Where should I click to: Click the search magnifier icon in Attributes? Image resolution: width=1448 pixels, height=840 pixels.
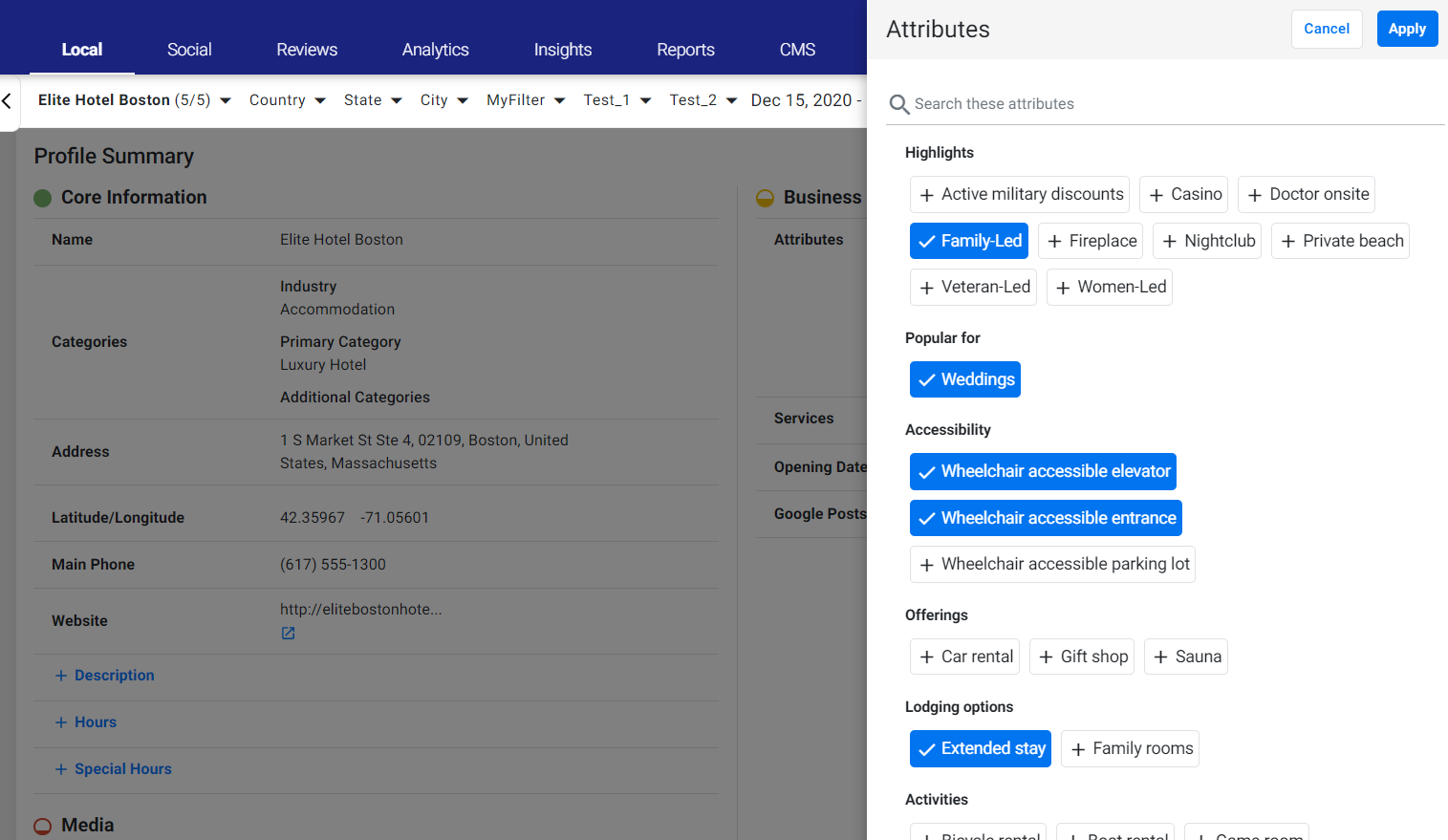(898, 104)
